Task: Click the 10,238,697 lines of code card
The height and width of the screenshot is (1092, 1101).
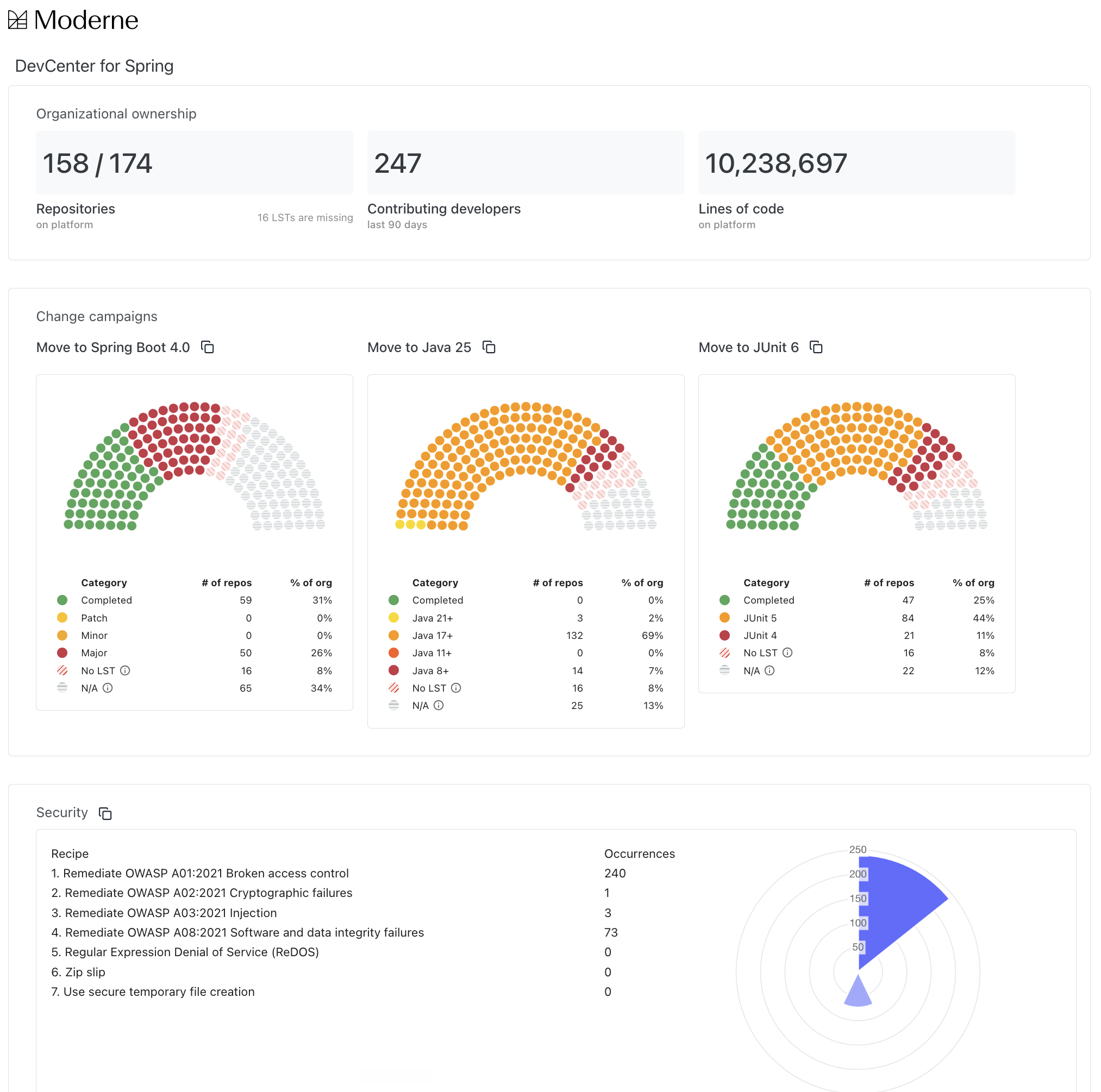Action: coord(856,163)
